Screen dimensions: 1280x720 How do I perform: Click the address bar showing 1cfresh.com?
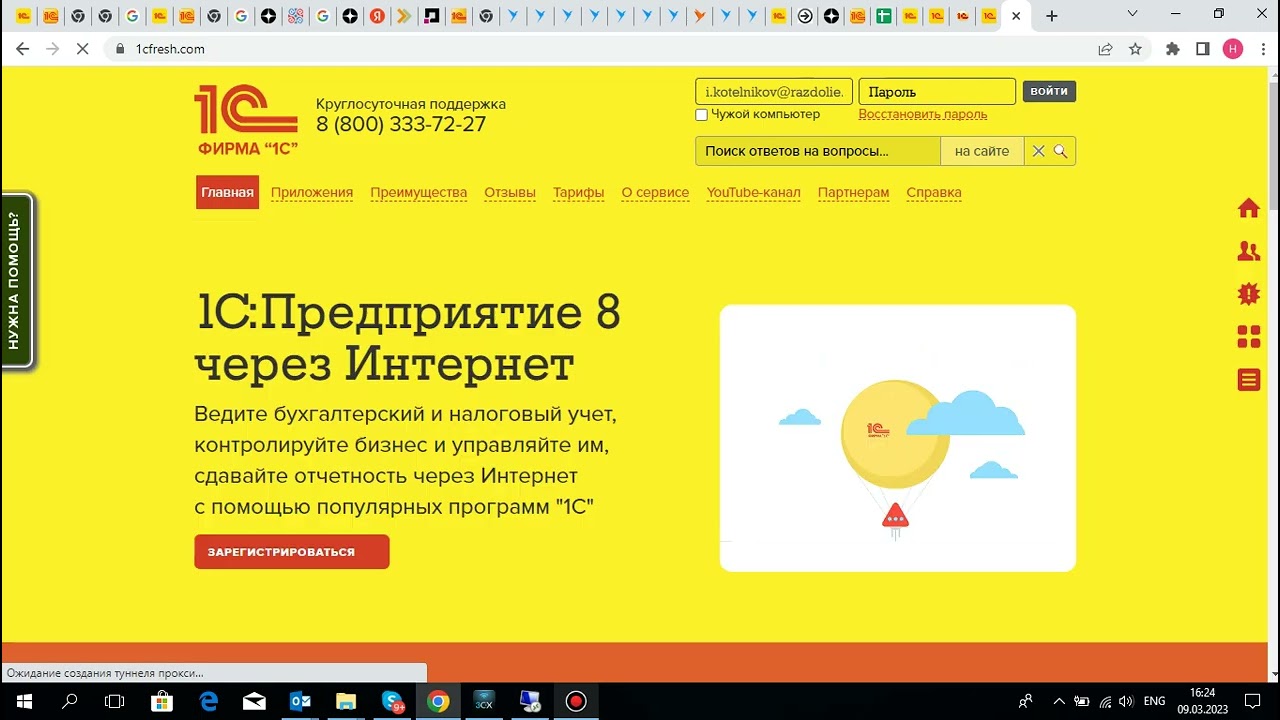(600, 48)
